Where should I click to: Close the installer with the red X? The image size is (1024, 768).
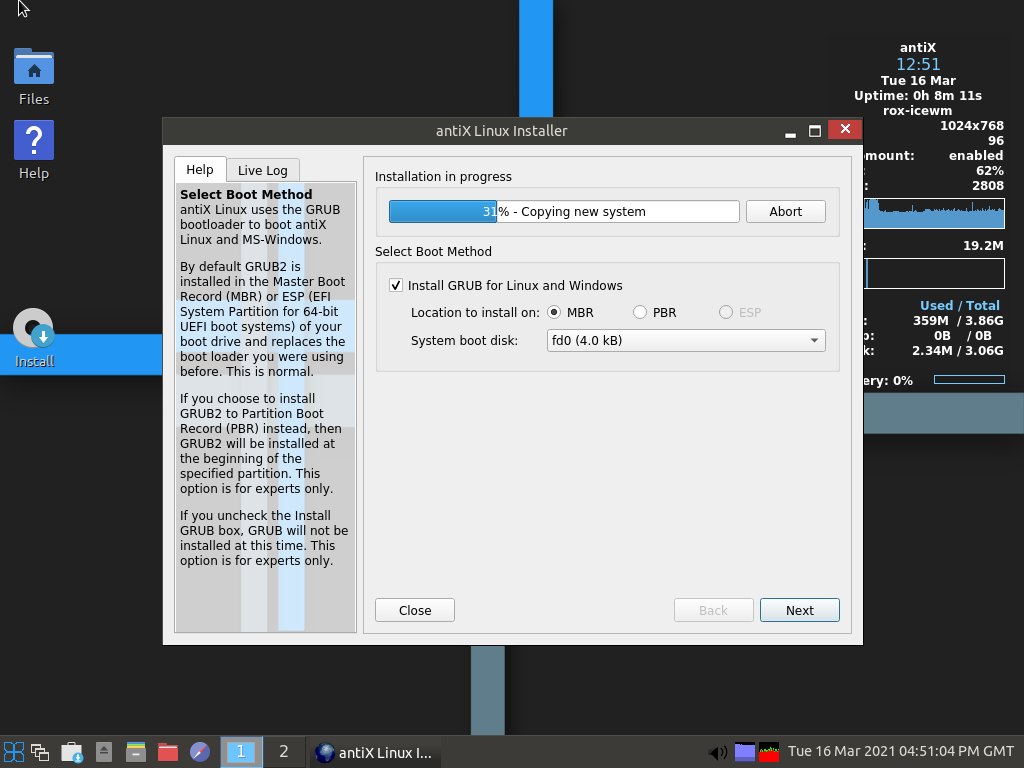pos(845,129)
